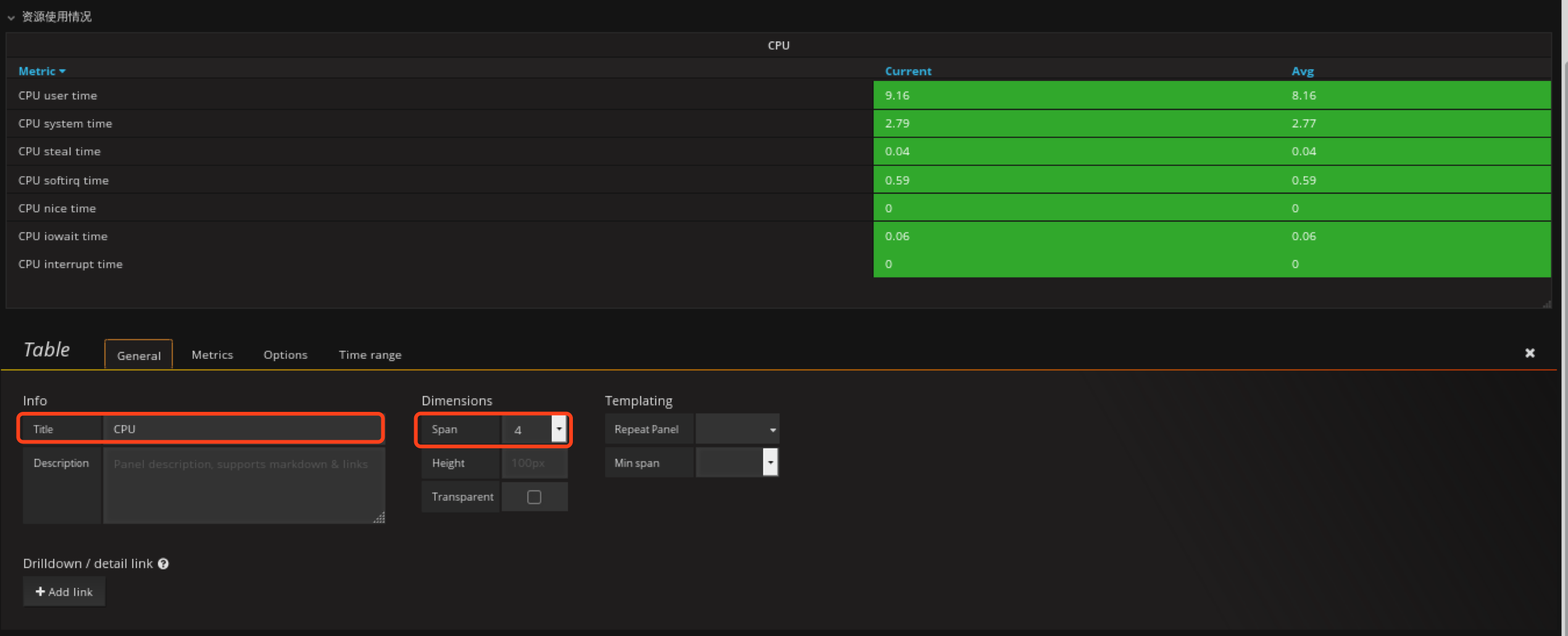This screenshot has height=636, width=1568.
Task: Switch to the Metrics tab
Action: click(212, 355)
